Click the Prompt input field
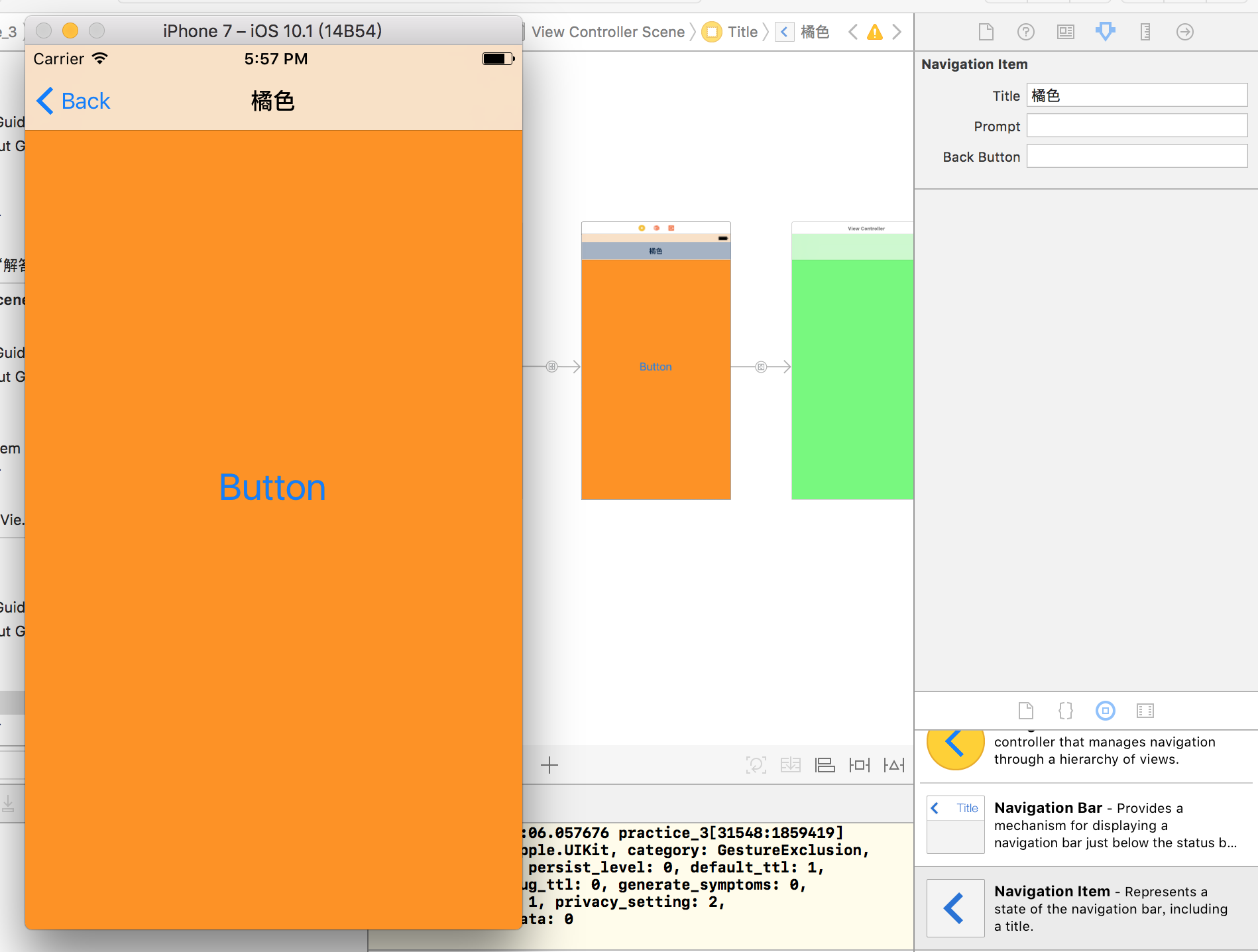1258x952 pixels. (x=1137, y=126)
